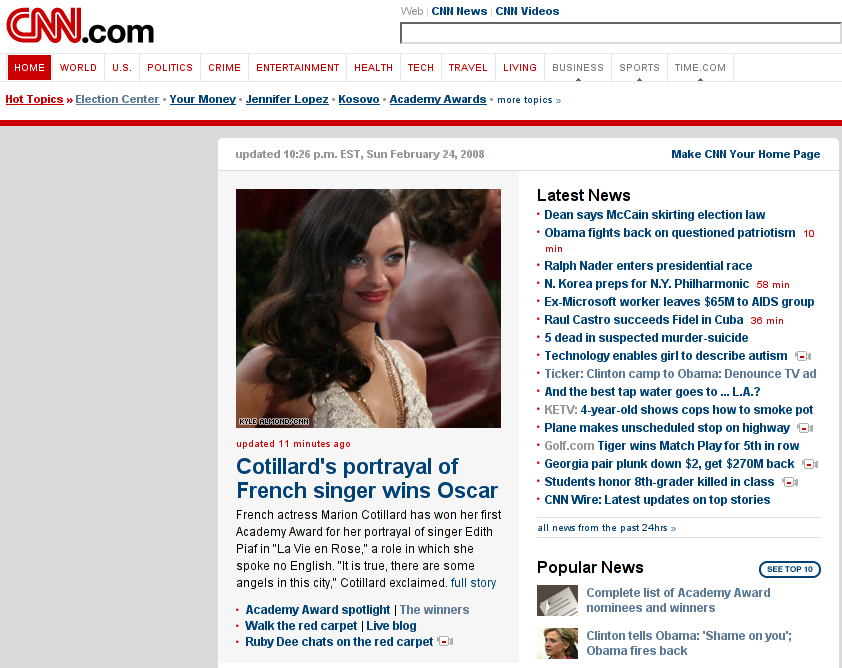842x668 pixels.
Task: Click Make CNN Your Home Page
Action: point(745,154)
